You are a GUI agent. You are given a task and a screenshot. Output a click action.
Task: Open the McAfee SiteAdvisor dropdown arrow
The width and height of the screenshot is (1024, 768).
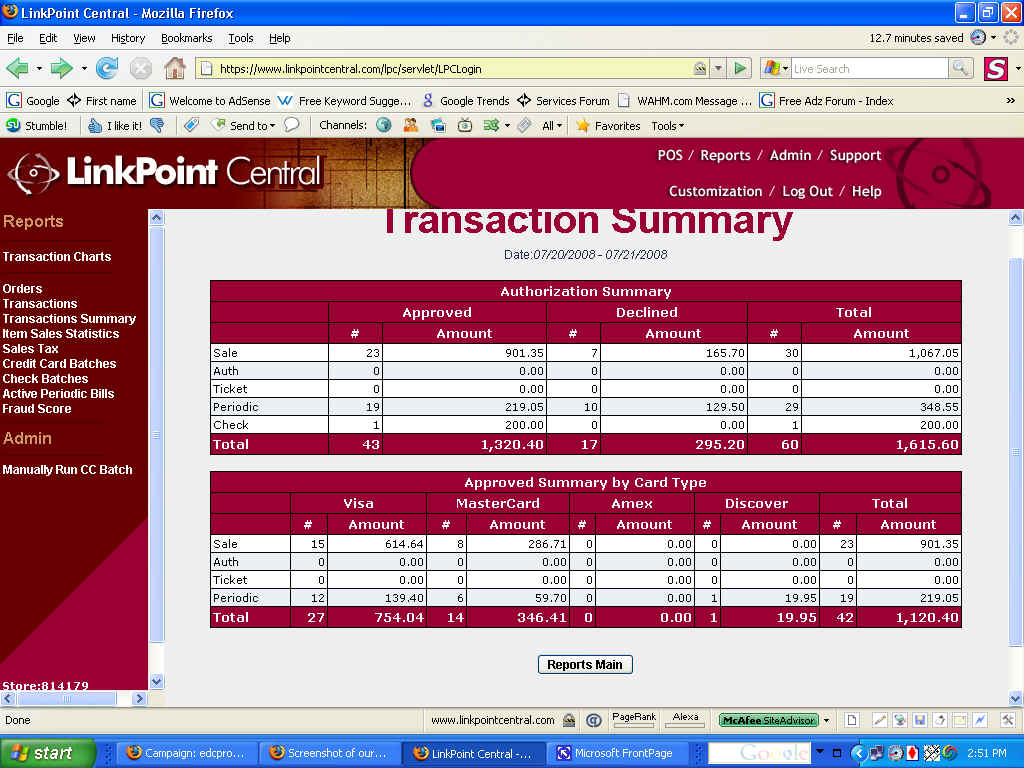(x=827, y=720)
